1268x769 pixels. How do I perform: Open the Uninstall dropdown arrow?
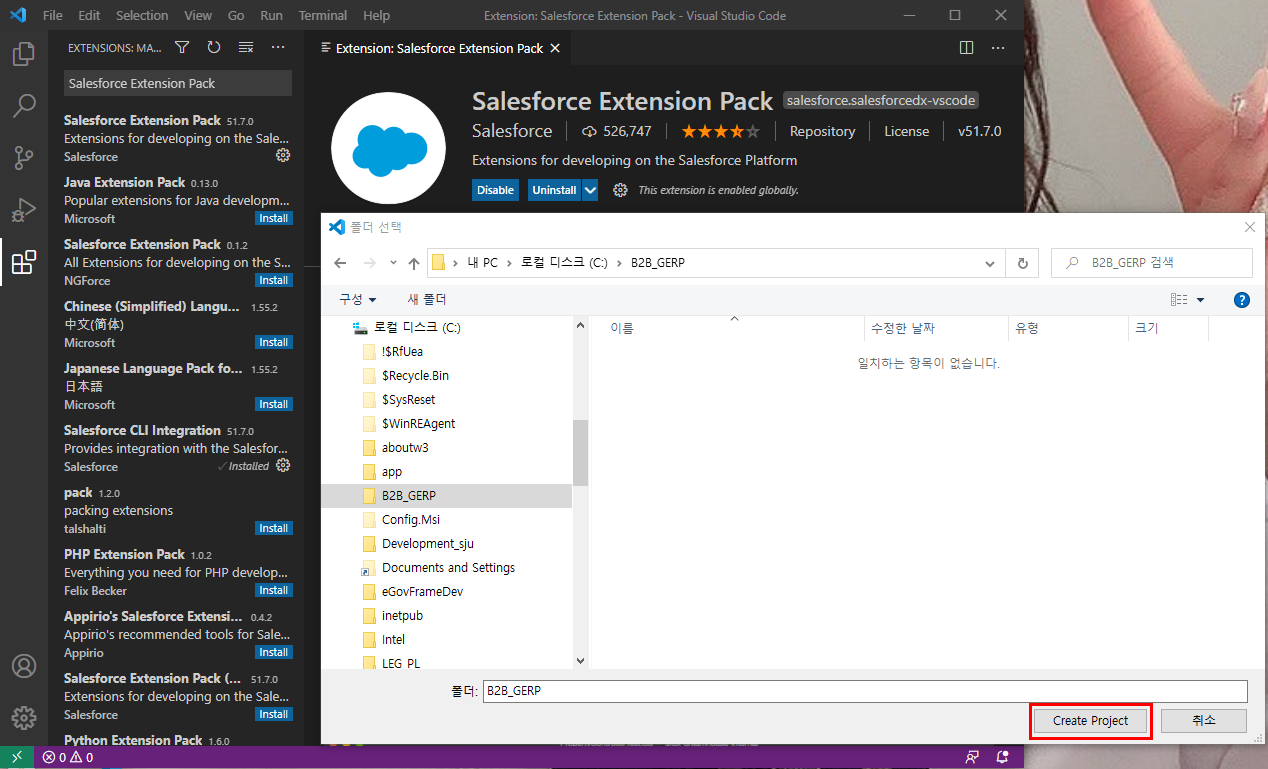click(x=590, y=190)
